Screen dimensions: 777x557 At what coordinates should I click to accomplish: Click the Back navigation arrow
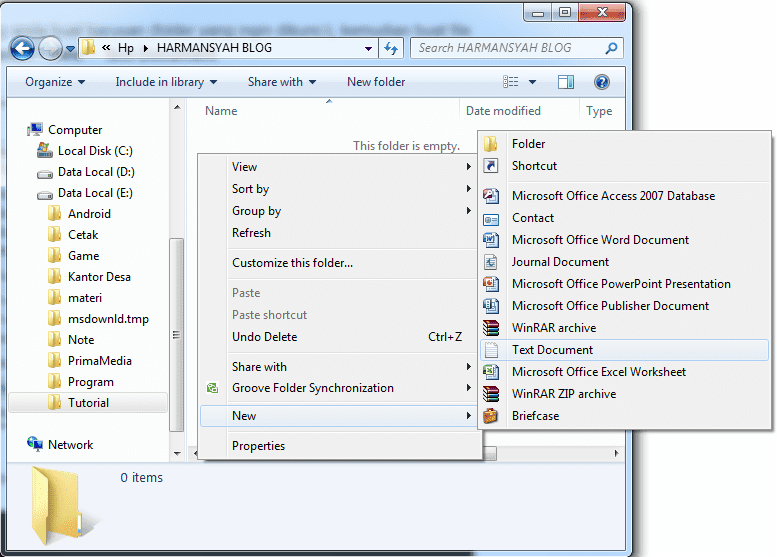pos(22,49)
